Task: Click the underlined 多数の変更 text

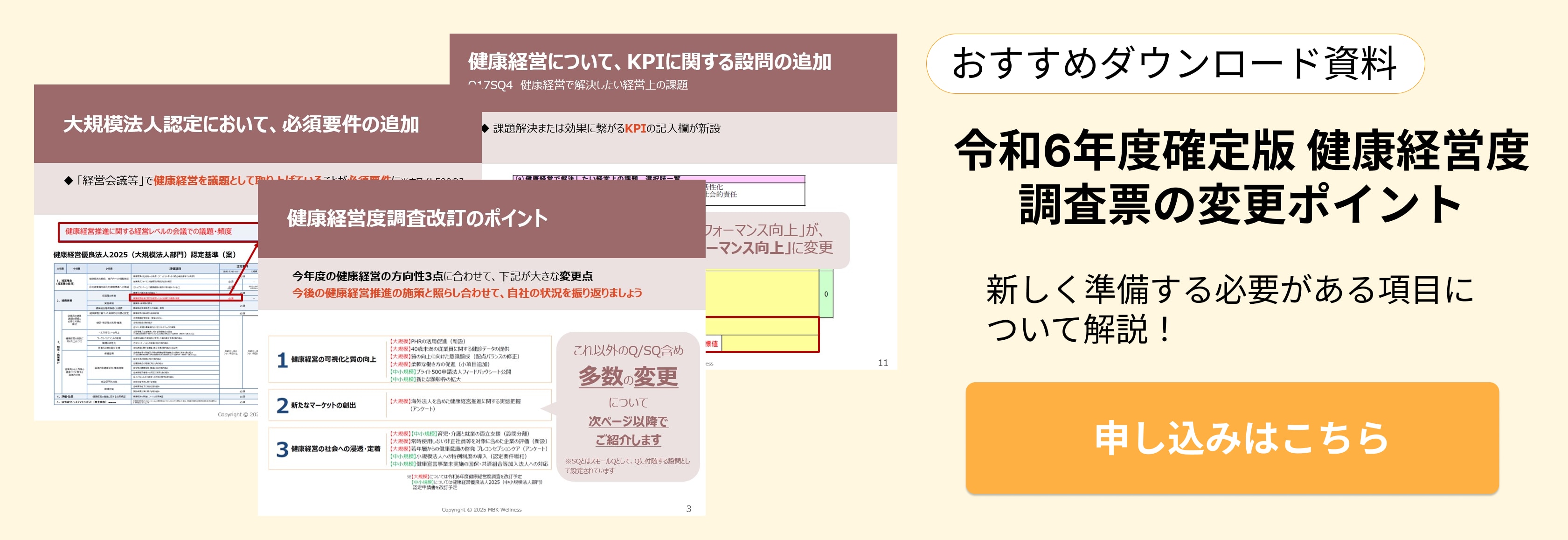Action: (x=628, y=377)
